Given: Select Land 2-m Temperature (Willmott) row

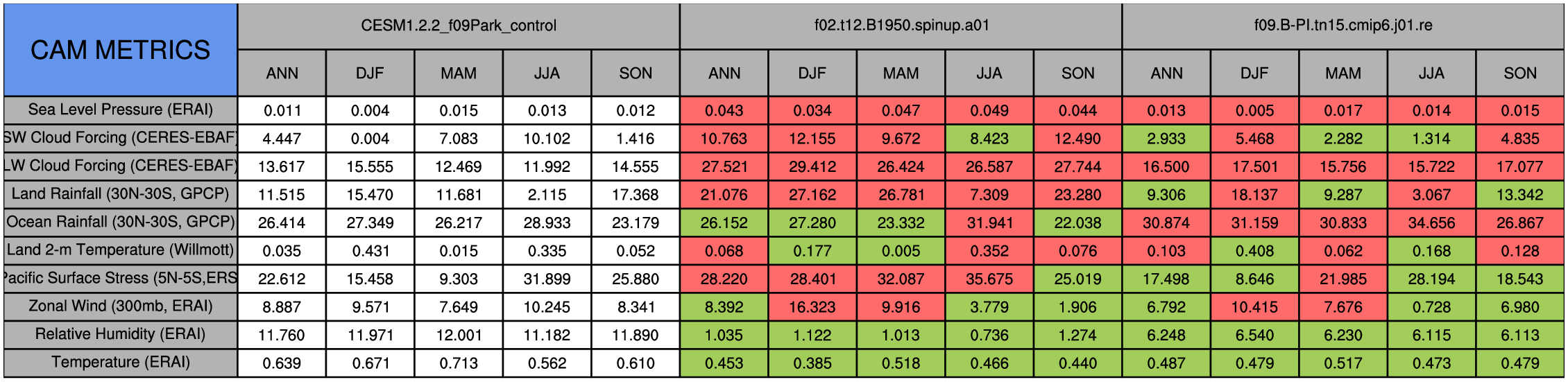Looking at the screenshot, I should (x=120, y=250).
